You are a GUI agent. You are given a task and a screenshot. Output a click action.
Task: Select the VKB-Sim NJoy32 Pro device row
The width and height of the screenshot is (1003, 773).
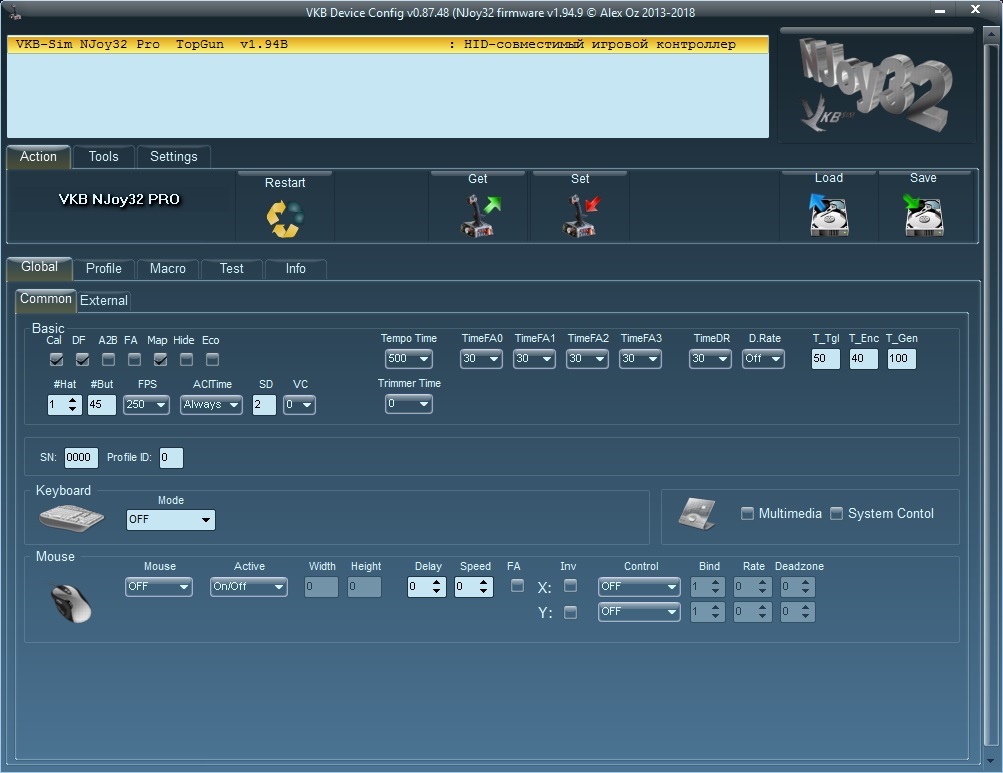[x=387, y=45]
